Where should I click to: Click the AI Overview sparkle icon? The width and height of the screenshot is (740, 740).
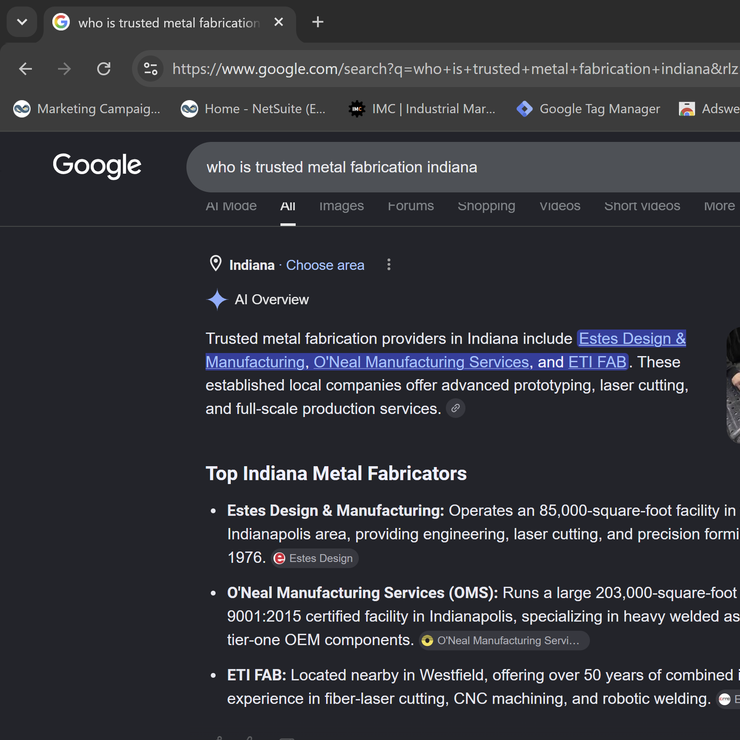(217, 300)
